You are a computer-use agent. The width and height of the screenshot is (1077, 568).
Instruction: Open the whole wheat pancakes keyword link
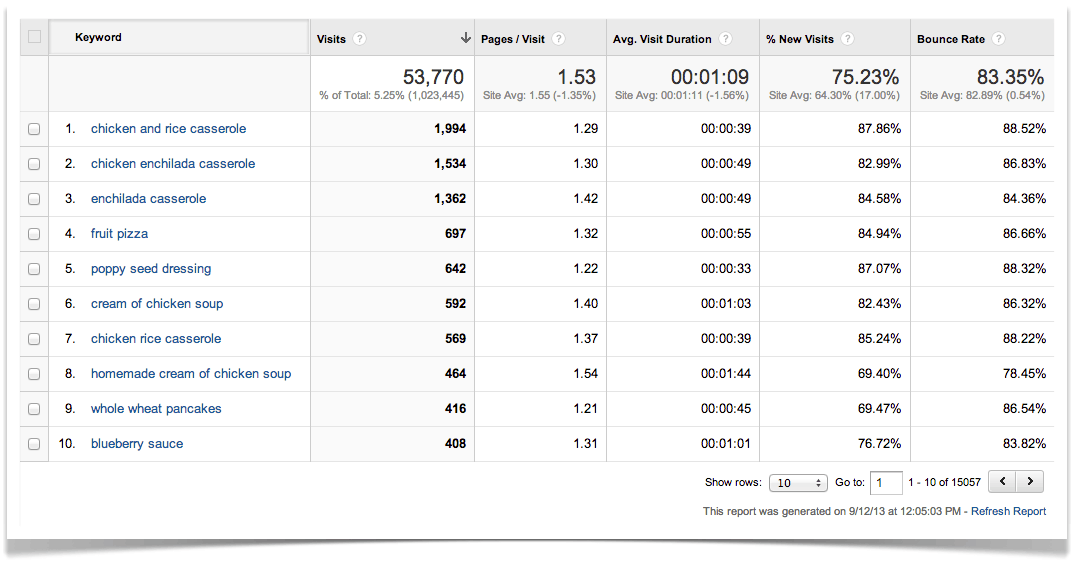click(x=156, y=409)
